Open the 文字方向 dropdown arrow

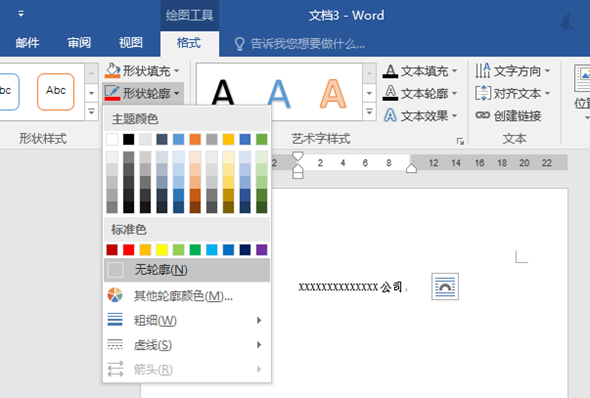tap(547, 71)
